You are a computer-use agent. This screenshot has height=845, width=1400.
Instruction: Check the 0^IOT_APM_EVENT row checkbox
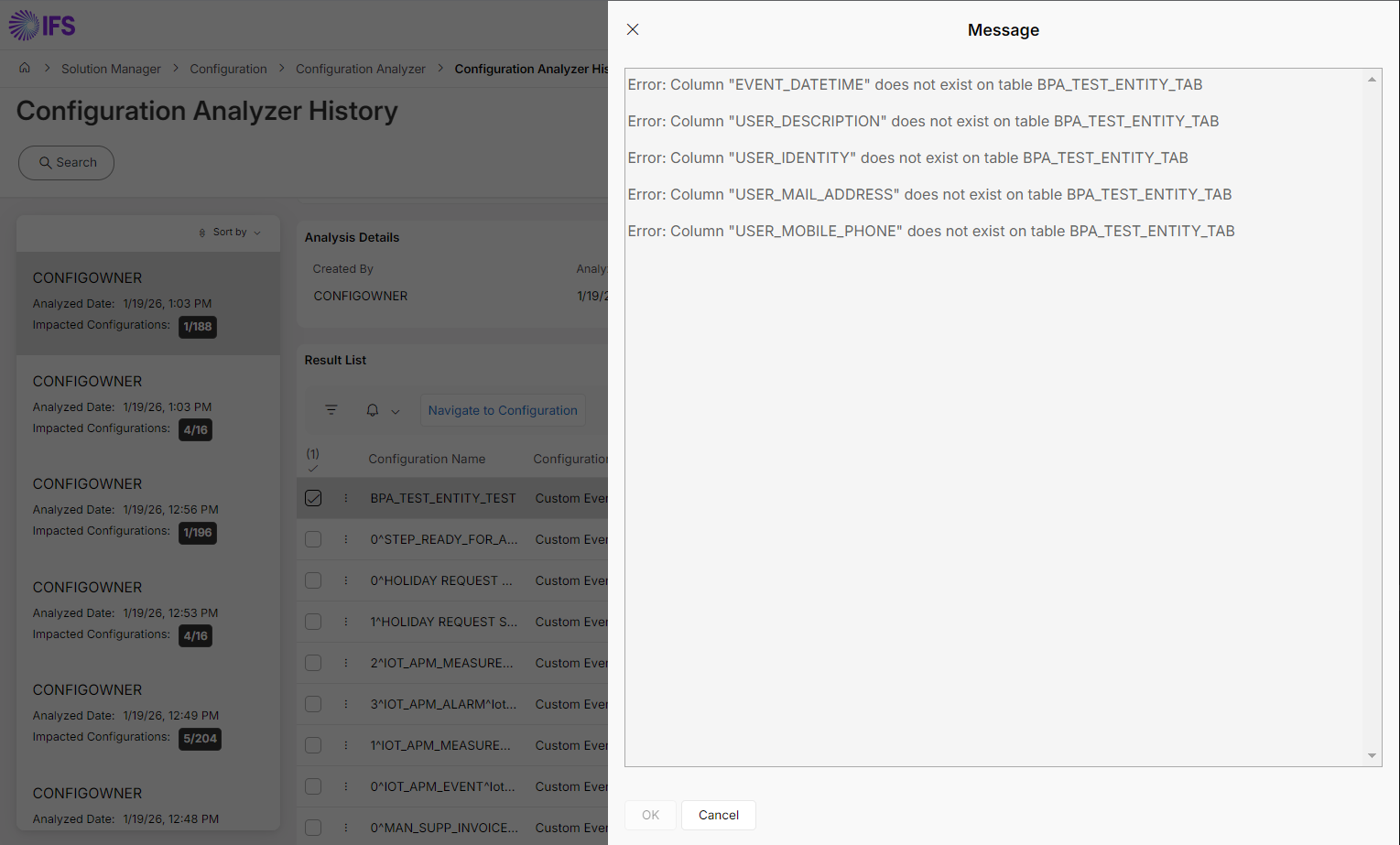313,786
